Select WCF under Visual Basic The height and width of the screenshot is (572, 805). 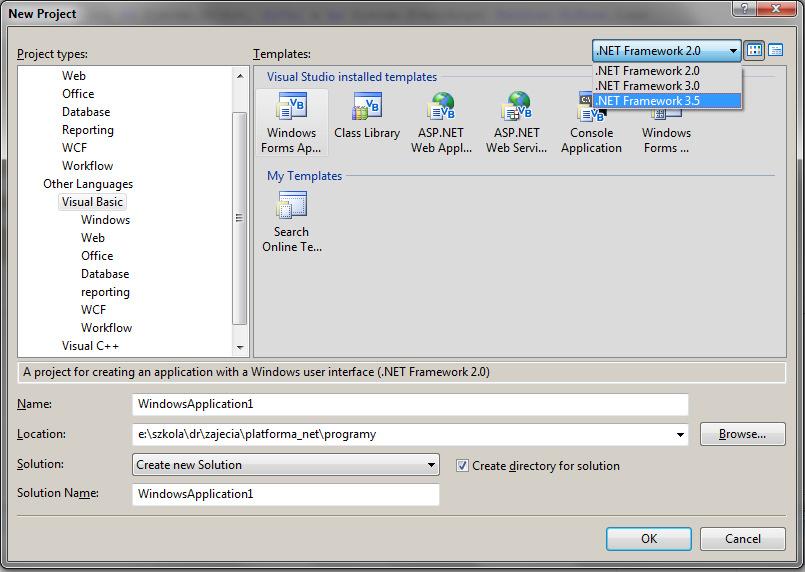tap(93, 310)
